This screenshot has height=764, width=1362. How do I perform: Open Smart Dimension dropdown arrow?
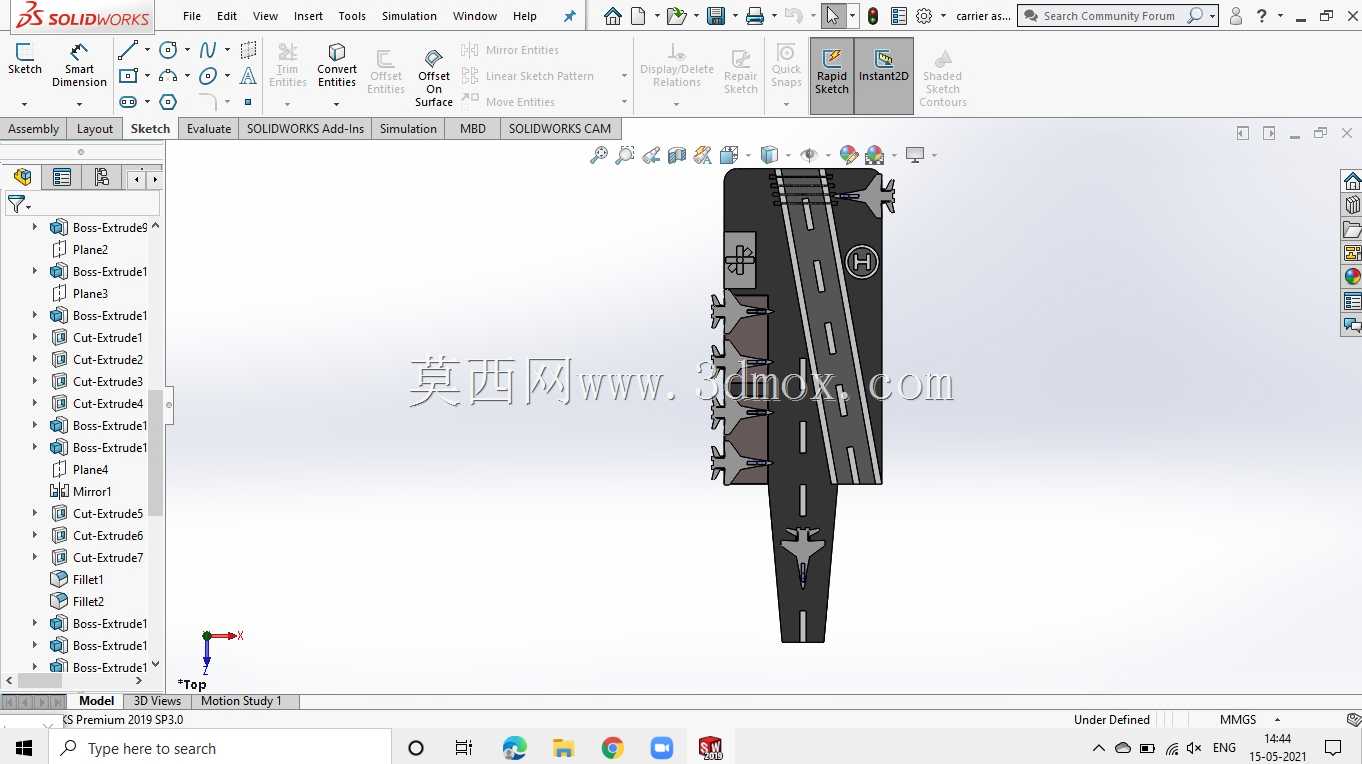tap(79, 103)
